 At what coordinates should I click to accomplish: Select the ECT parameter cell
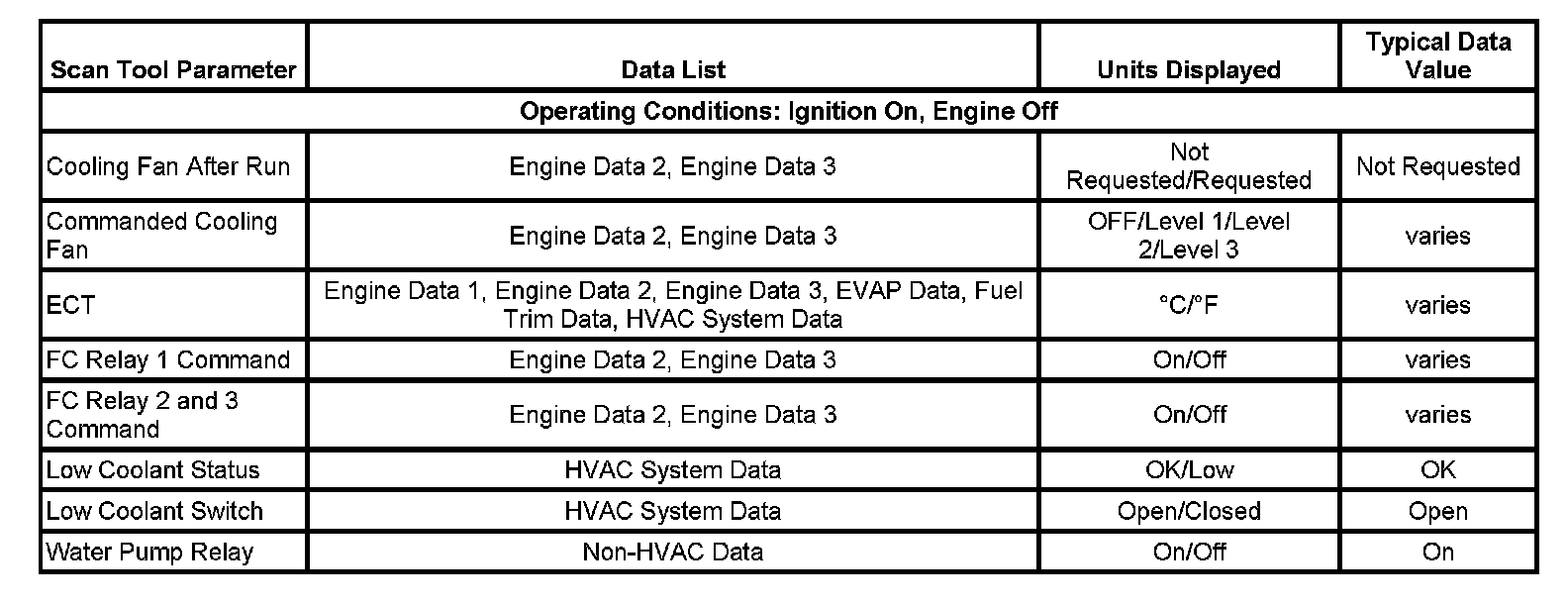coord(71,305)
